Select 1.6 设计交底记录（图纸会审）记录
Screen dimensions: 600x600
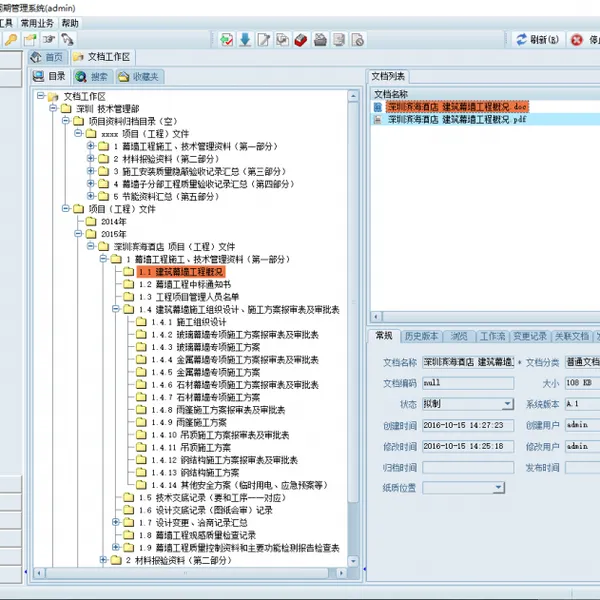(x=206, y=510)
